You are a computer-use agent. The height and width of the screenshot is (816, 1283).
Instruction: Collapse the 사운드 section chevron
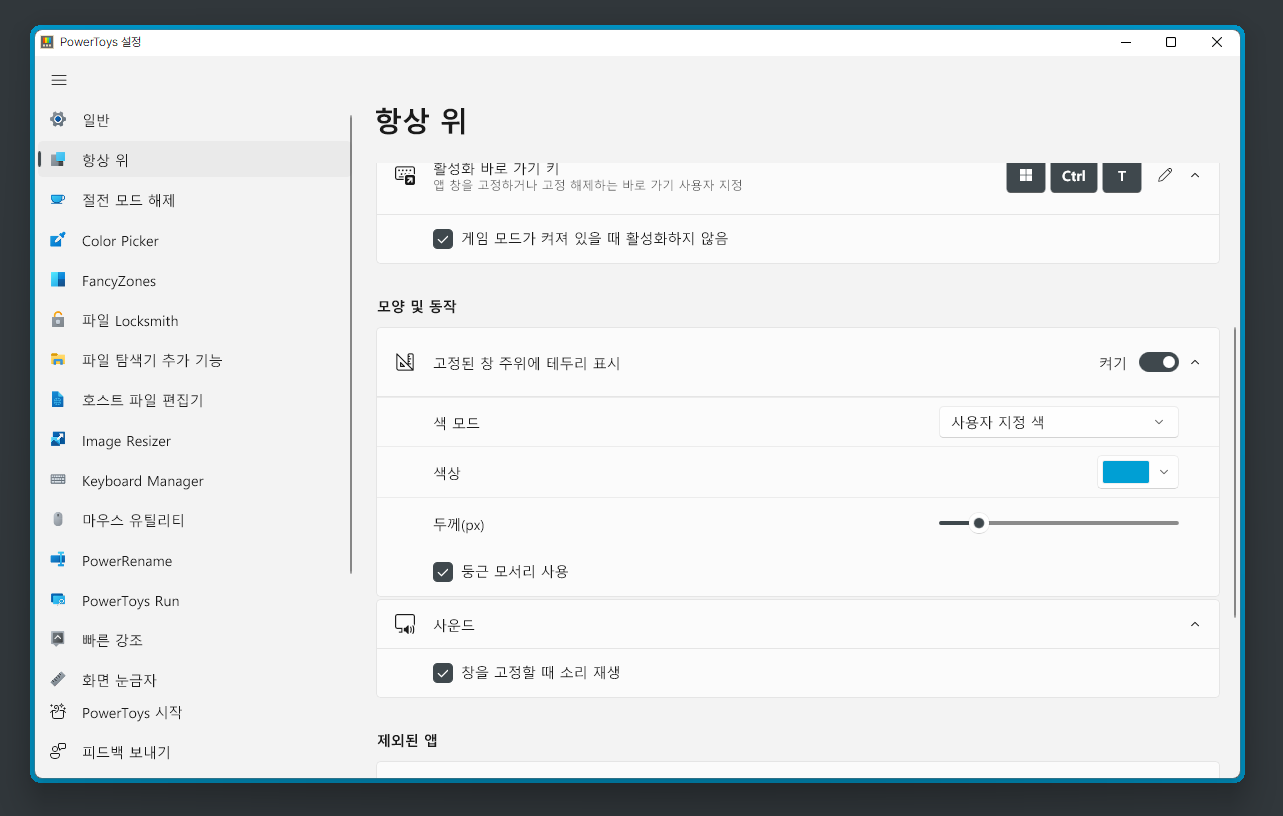[x=1194, y=625]
